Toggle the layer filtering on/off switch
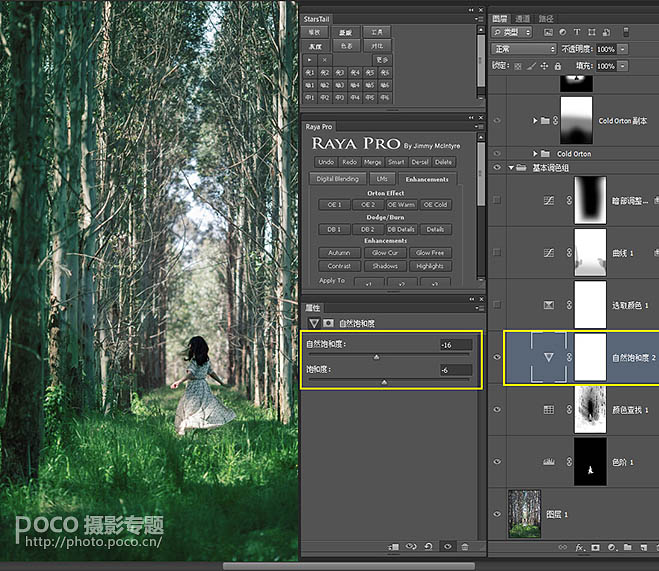 pos(626,32)
